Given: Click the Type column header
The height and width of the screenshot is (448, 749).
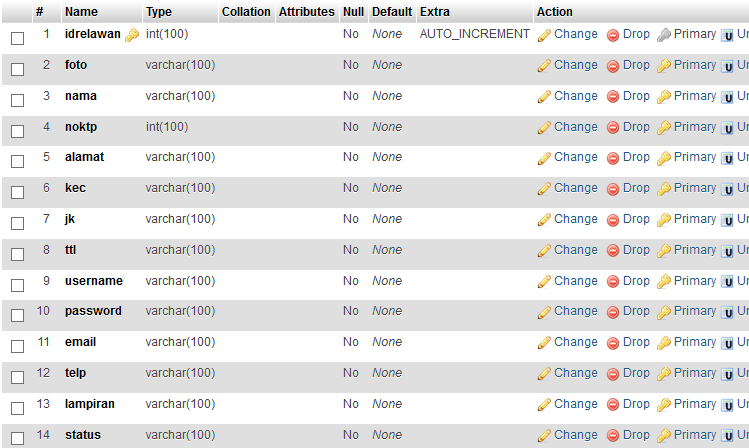Looking at the screenshot, I should tap(159, 12).
